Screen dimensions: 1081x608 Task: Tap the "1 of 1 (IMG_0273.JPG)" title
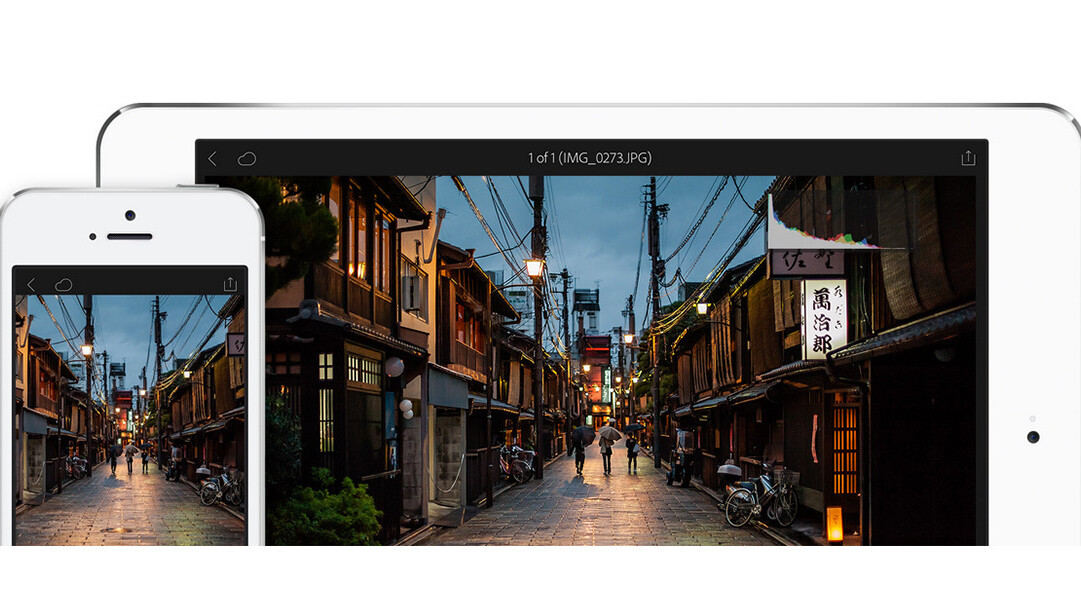pyautogui.click(x=589, y=158)
